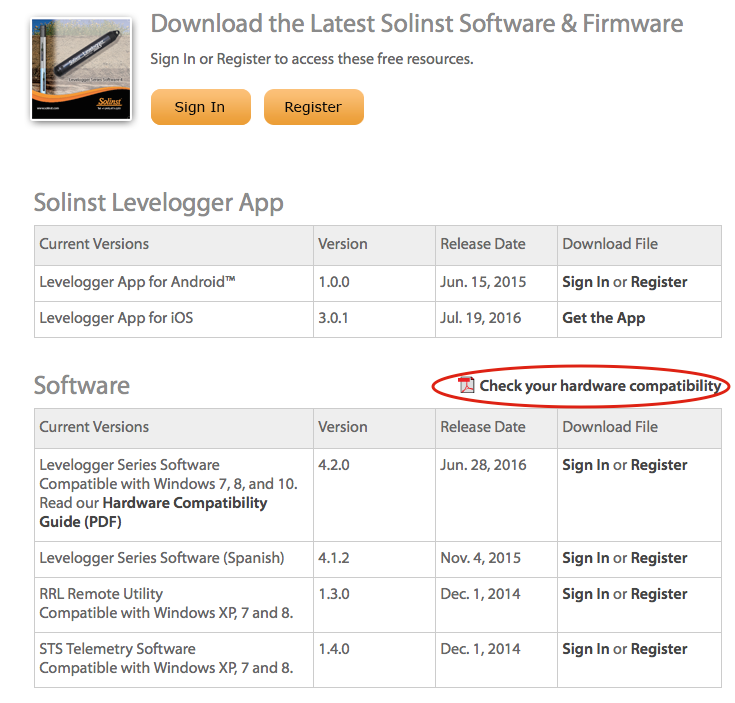Open the Levelogger software box thumbnail
The width and height of the screenshot is (735, 703).
pyautogui.click(x=81, y=69)
